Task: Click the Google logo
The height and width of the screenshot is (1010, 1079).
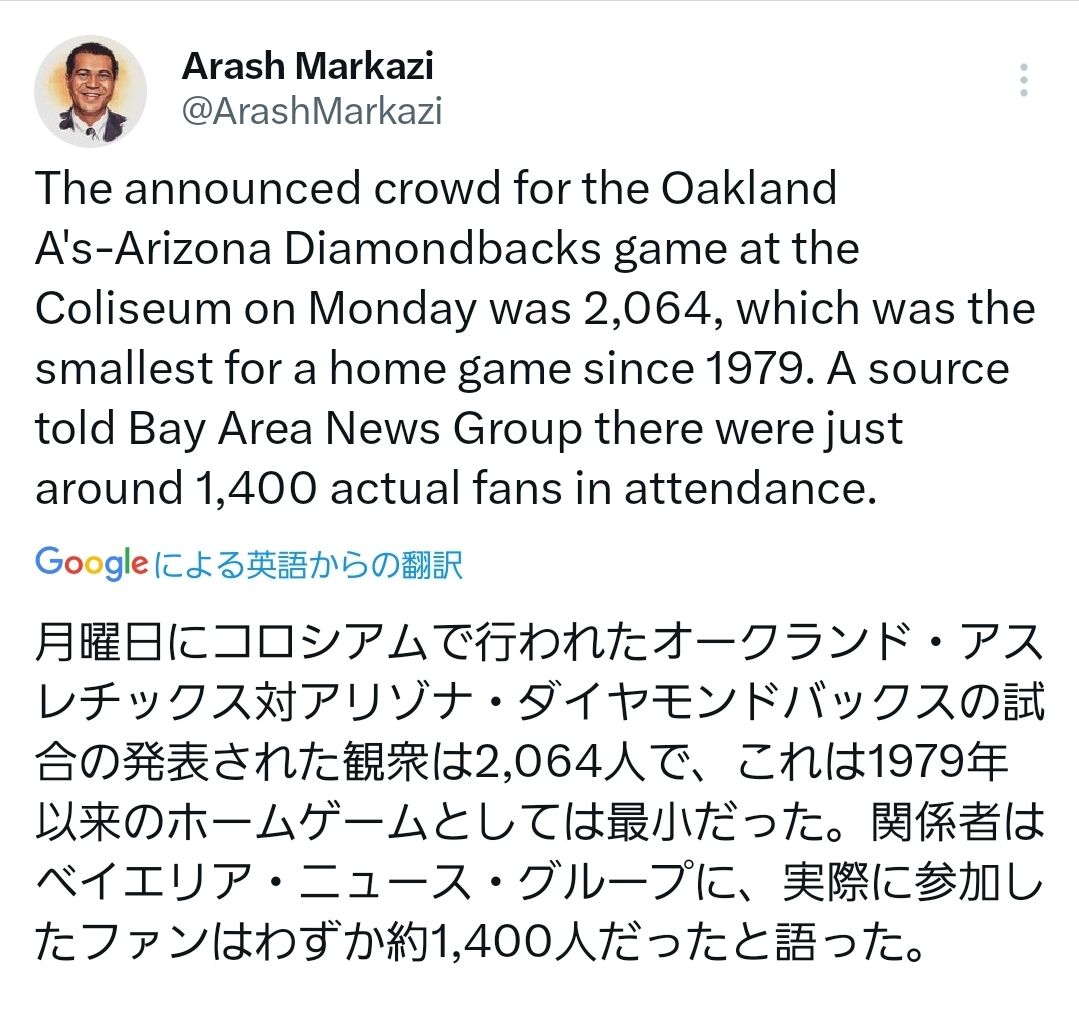Action: click(x=91, y=563)
